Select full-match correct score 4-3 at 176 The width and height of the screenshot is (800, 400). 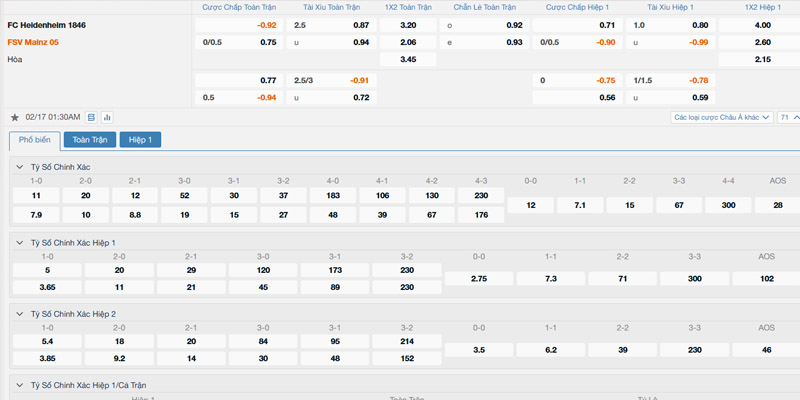481,215
